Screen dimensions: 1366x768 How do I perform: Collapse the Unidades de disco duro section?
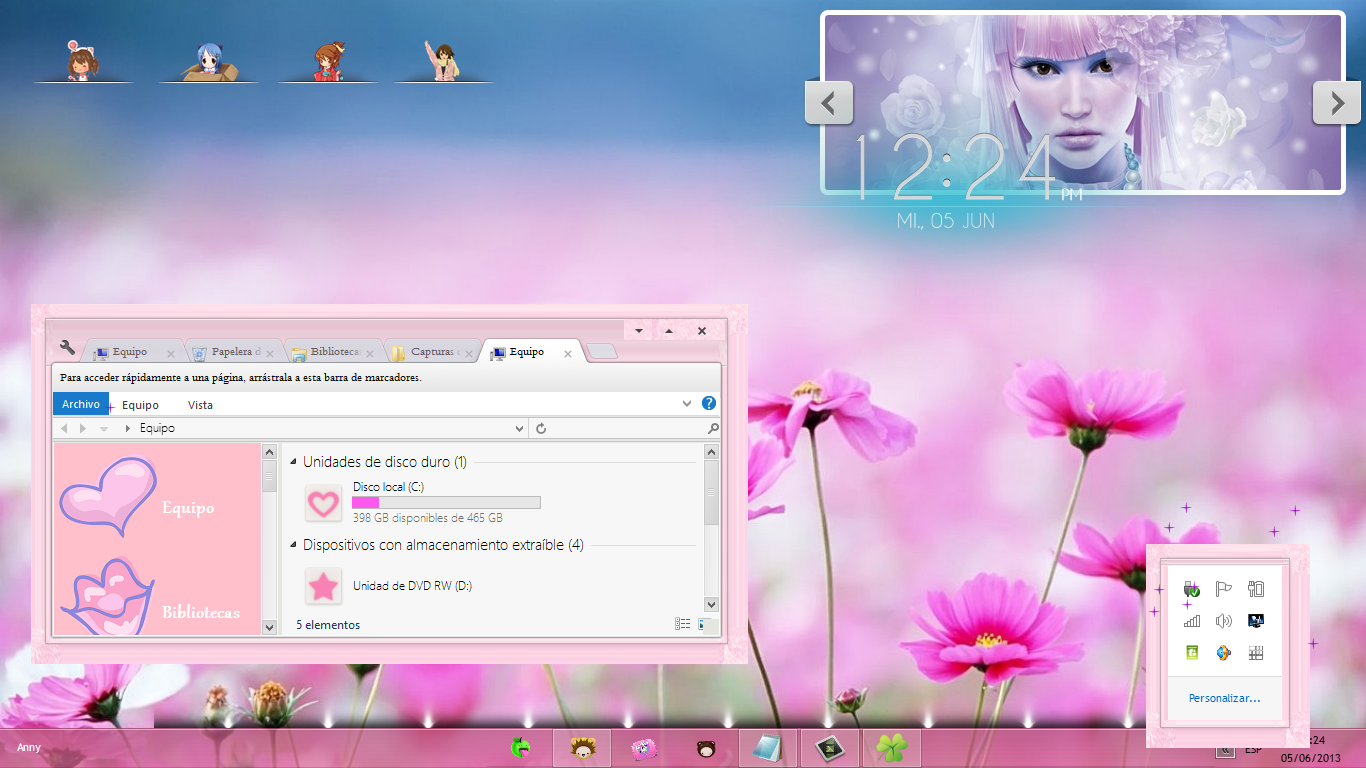292,461
